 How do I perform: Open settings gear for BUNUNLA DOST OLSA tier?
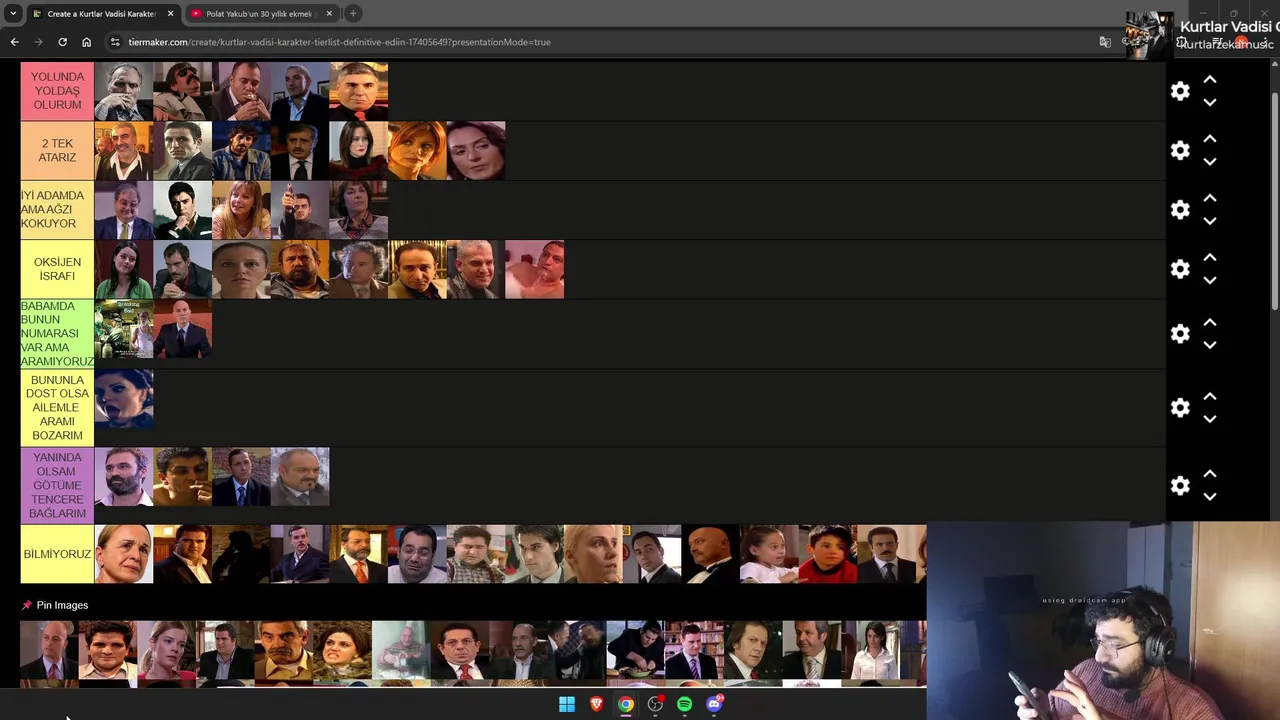coord(1180,408)
